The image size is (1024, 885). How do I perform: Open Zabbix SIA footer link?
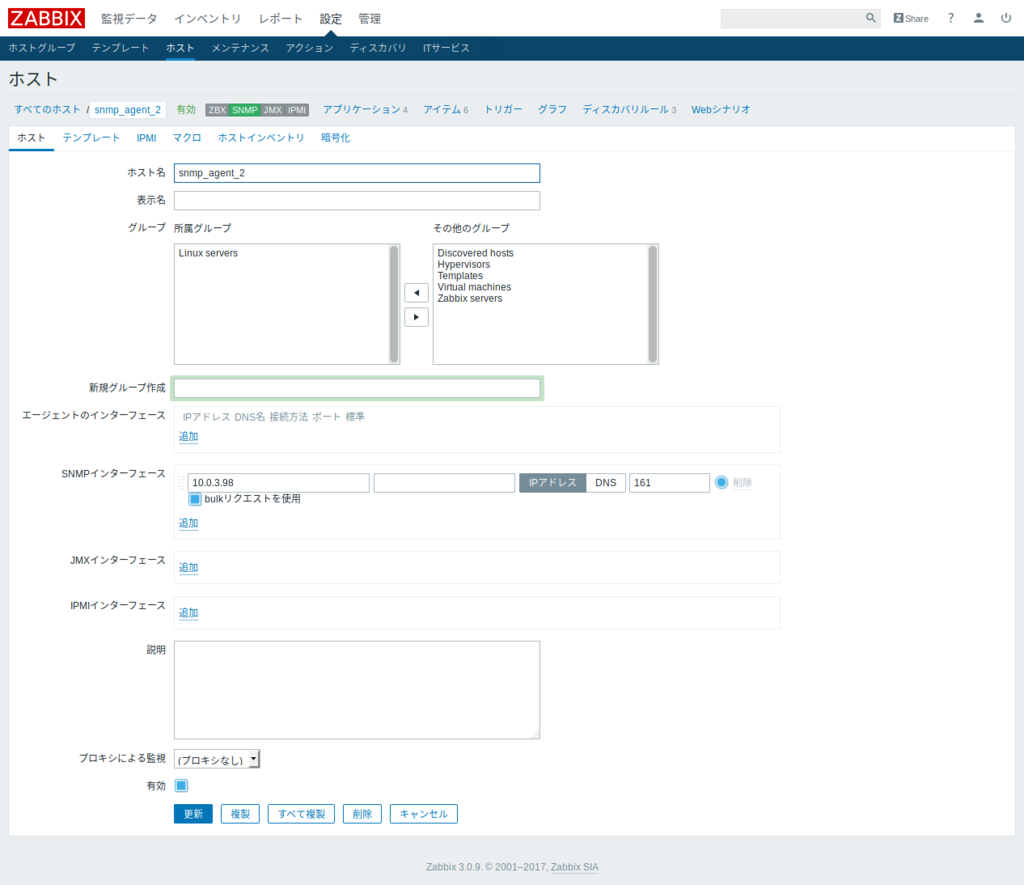coord(575,867)
